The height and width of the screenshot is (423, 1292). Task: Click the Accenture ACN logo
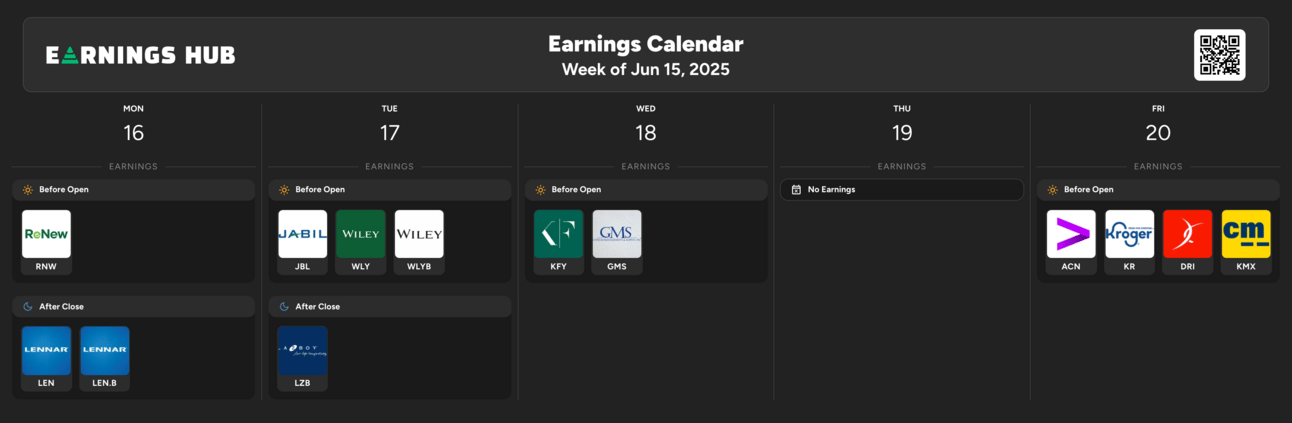coord(1071,234)
